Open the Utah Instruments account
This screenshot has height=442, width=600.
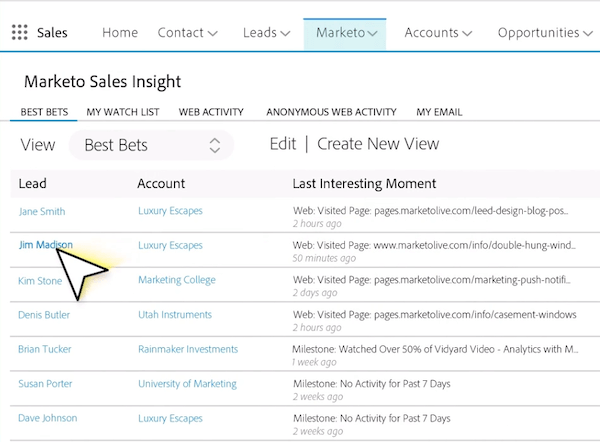click(x=175, y=315)
